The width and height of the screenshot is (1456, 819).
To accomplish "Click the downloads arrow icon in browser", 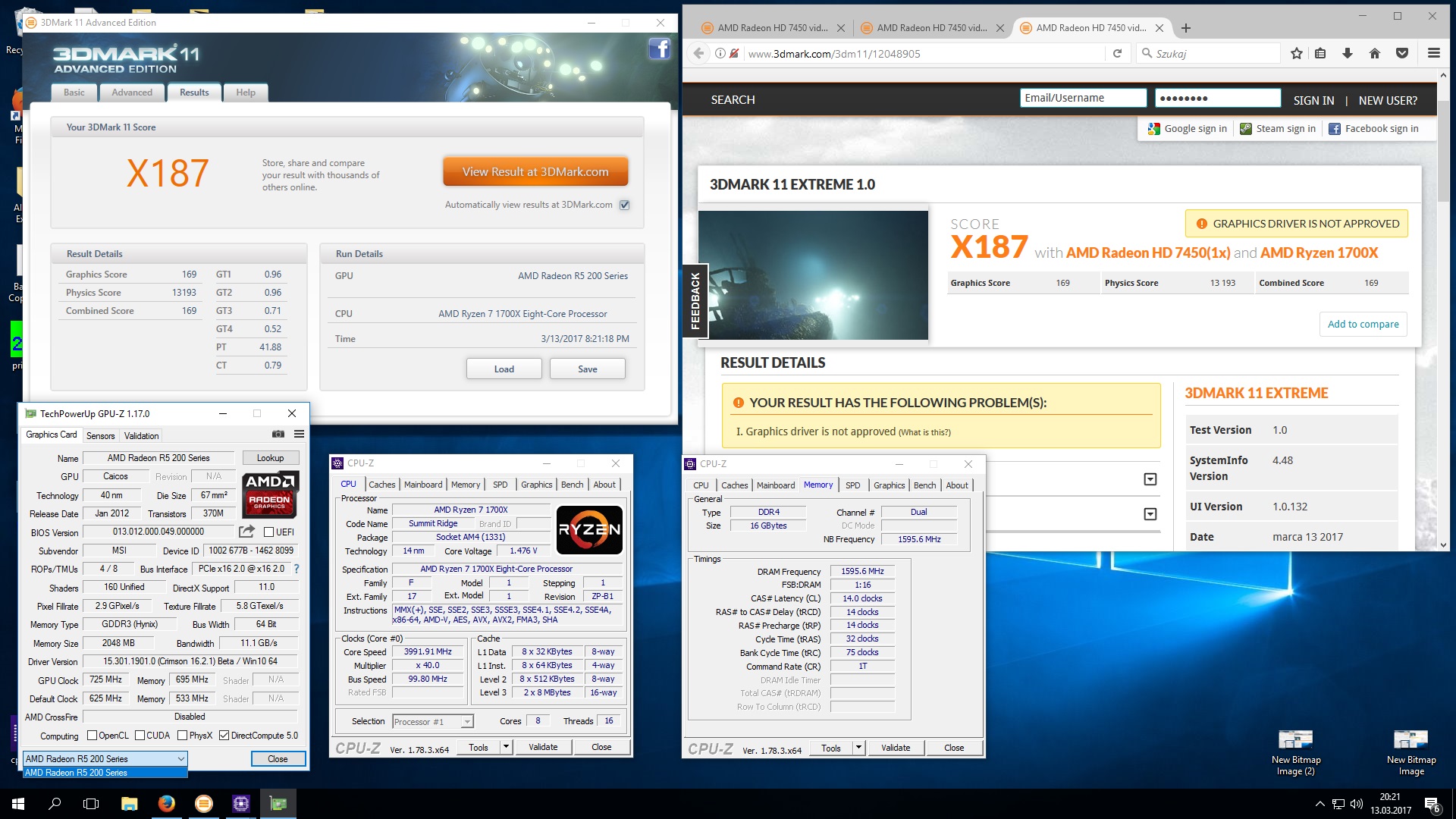I will [x=1348, y=53].
